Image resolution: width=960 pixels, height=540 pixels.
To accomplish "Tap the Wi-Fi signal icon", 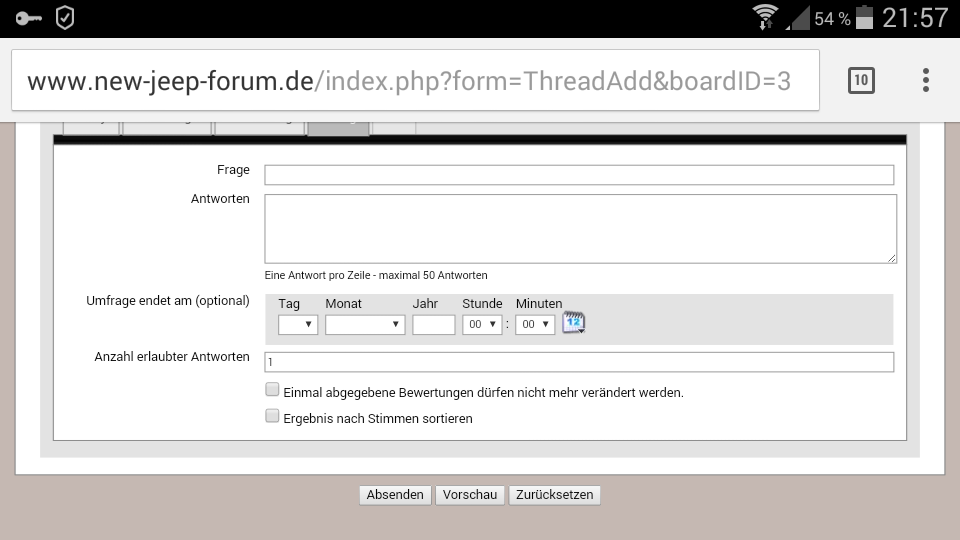I will pyautogui.click(x=766, y=18).
